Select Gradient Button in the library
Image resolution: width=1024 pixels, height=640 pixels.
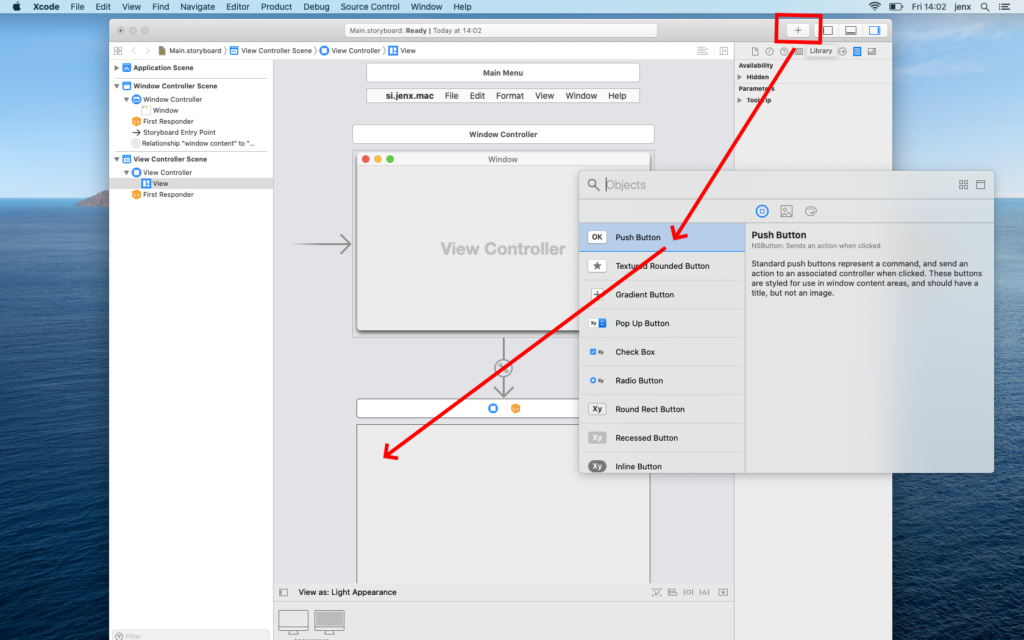click(x=662, y=295)
